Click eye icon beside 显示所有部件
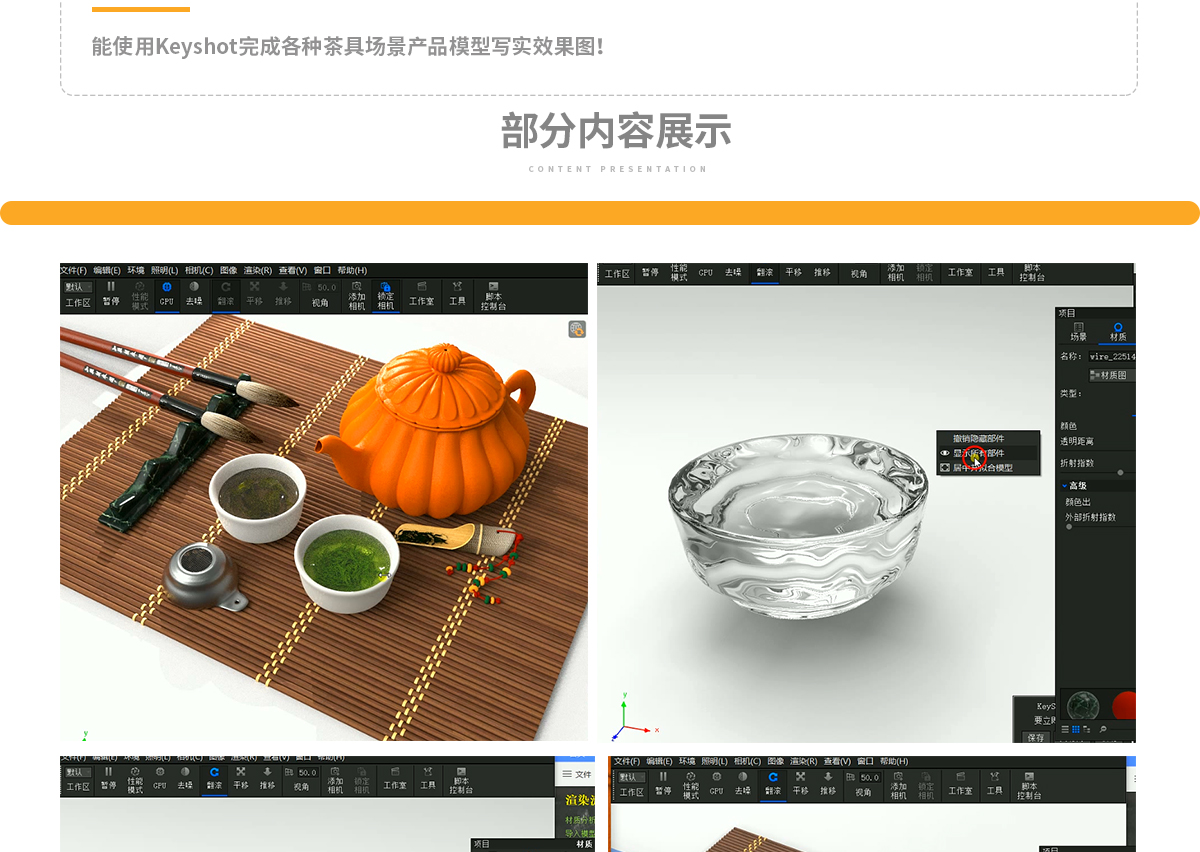This screenshot has height=852, width=1200. click(944, 453)
